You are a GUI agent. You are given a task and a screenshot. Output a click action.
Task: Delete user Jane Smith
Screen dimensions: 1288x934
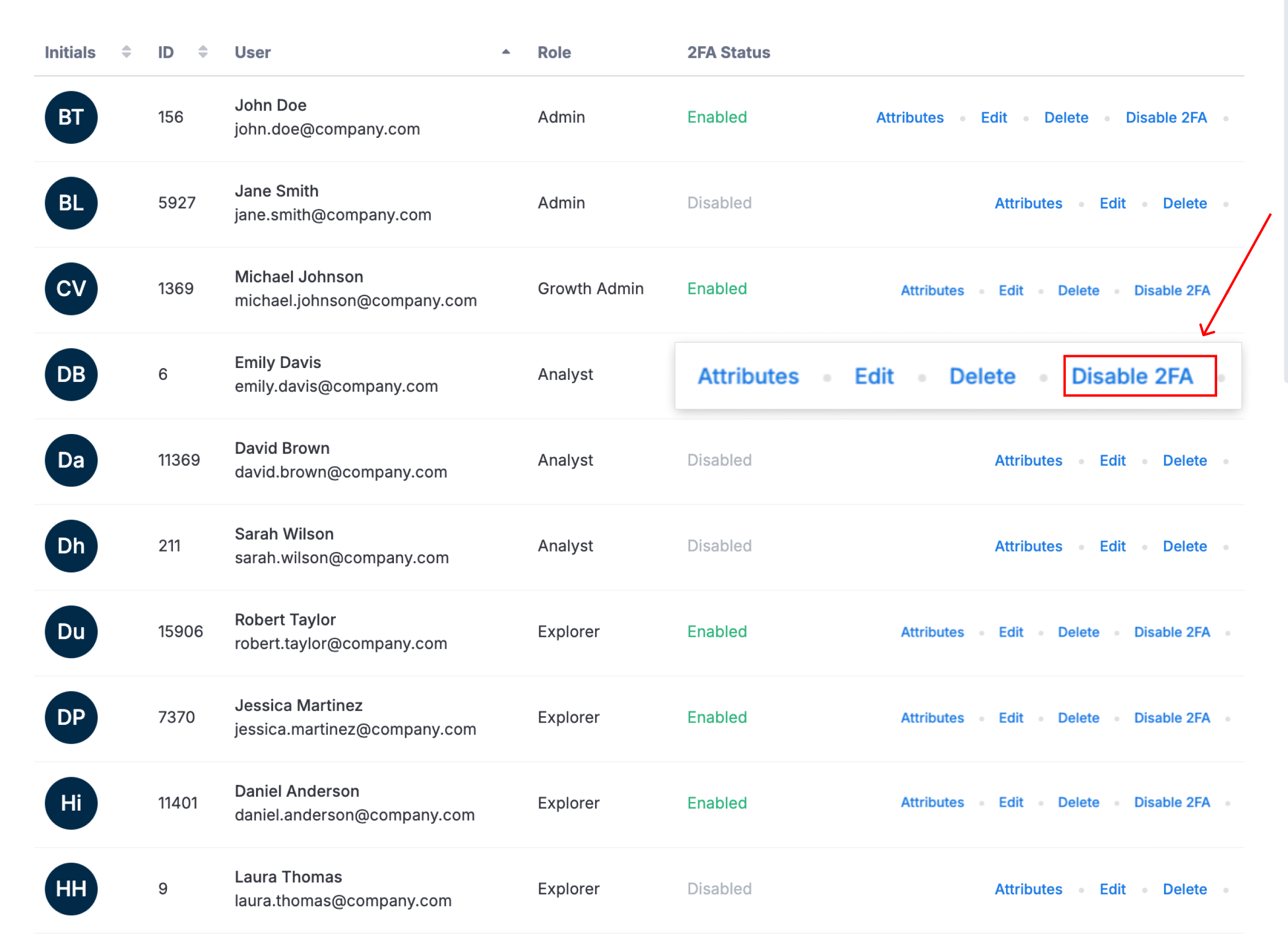1185,203
